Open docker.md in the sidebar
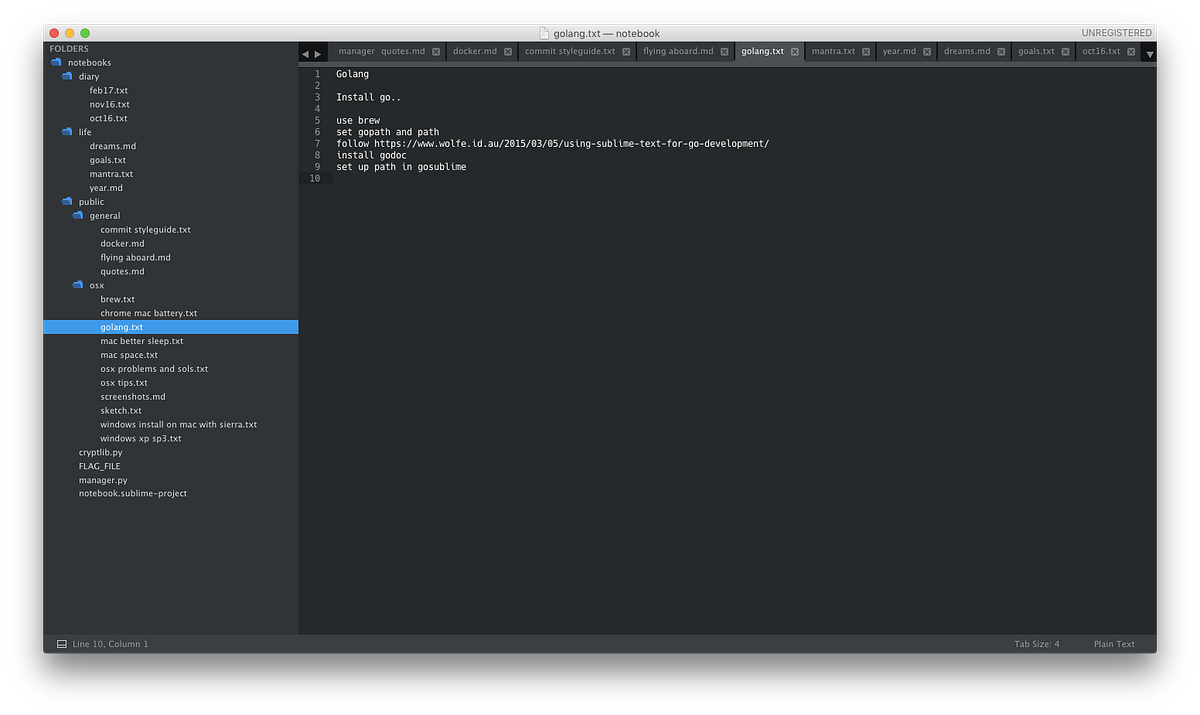The height and width of the screenshot is (715, 1200). pos(122,244)
